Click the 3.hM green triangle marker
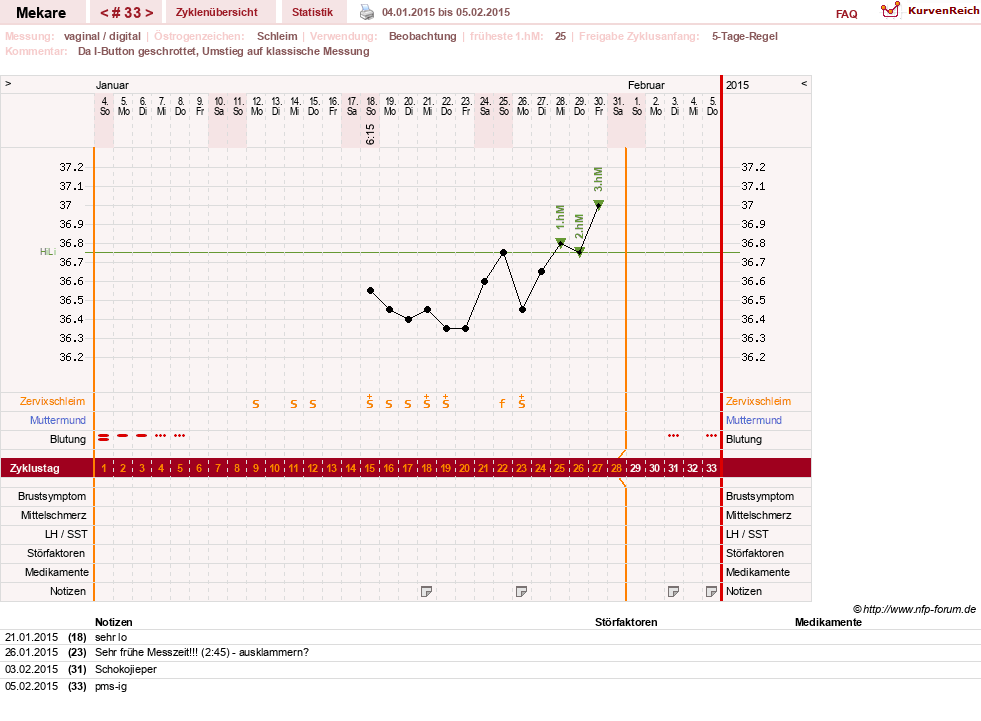This screenshot has width=981, height=721. pyautogui.click(x=599, y=204)
